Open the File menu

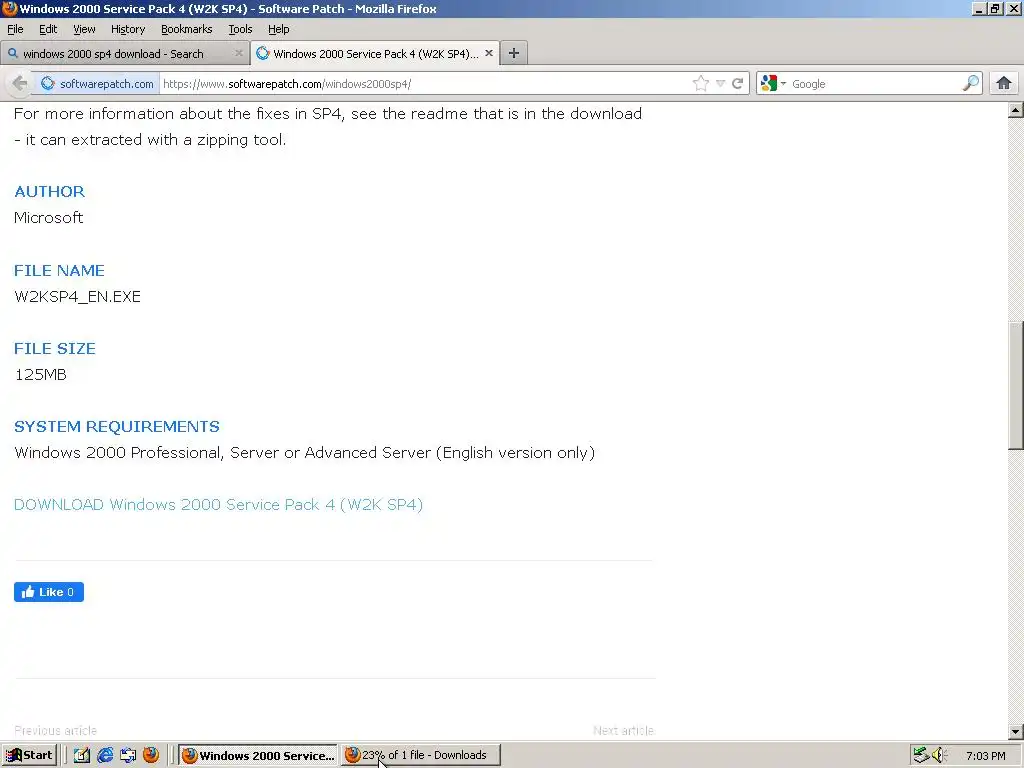pos(15,29)
